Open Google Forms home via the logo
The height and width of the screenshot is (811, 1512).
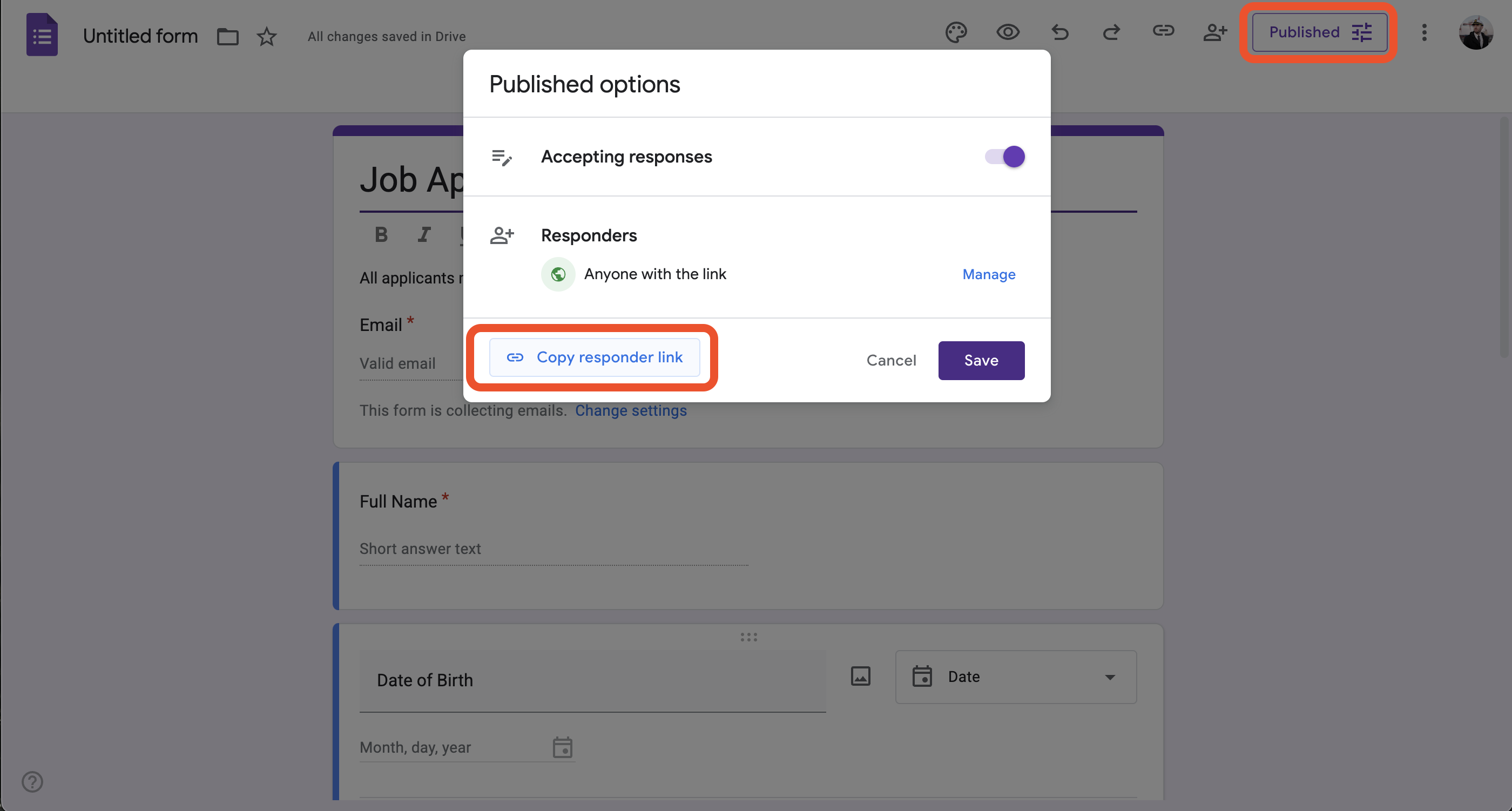(42, 34)
